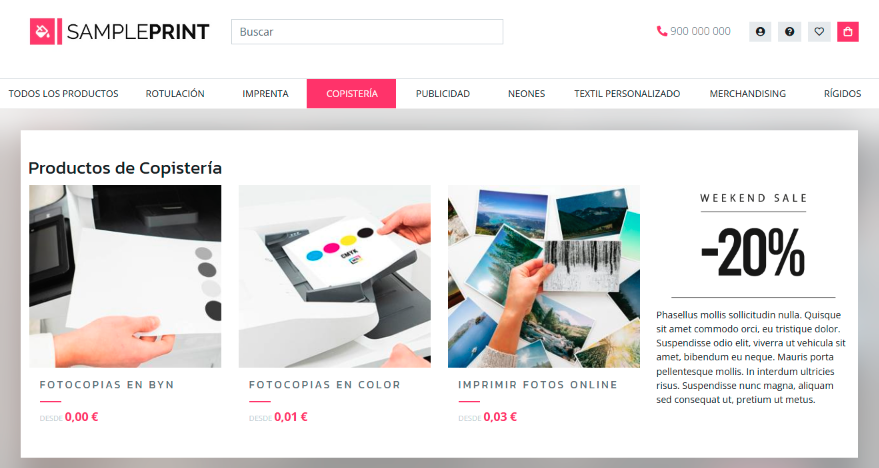879x468 pixels.
Task: Click the SamplePrint paint bucket logo
Action: tap(45, 31)
